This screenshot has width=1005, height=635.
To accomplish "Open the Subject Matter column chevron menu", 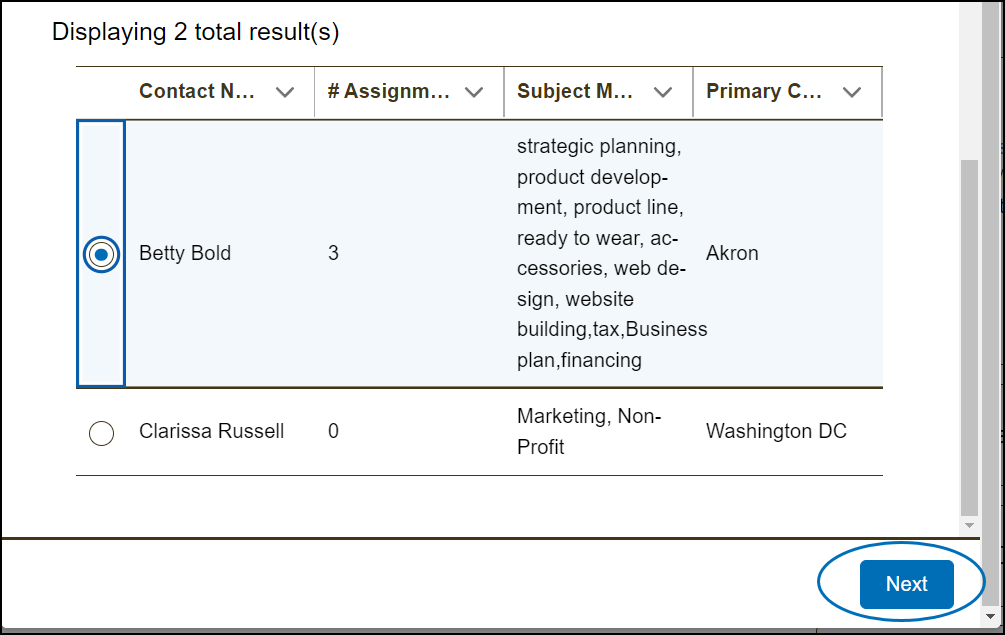I will 663,92.
